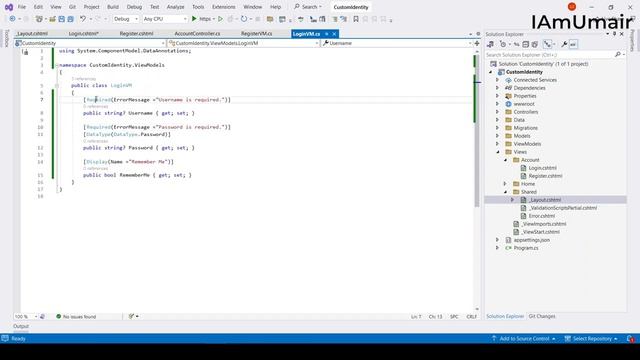Open the Analyze menu
The width and height of the screenshot is (640, 360).
(176, 7)
